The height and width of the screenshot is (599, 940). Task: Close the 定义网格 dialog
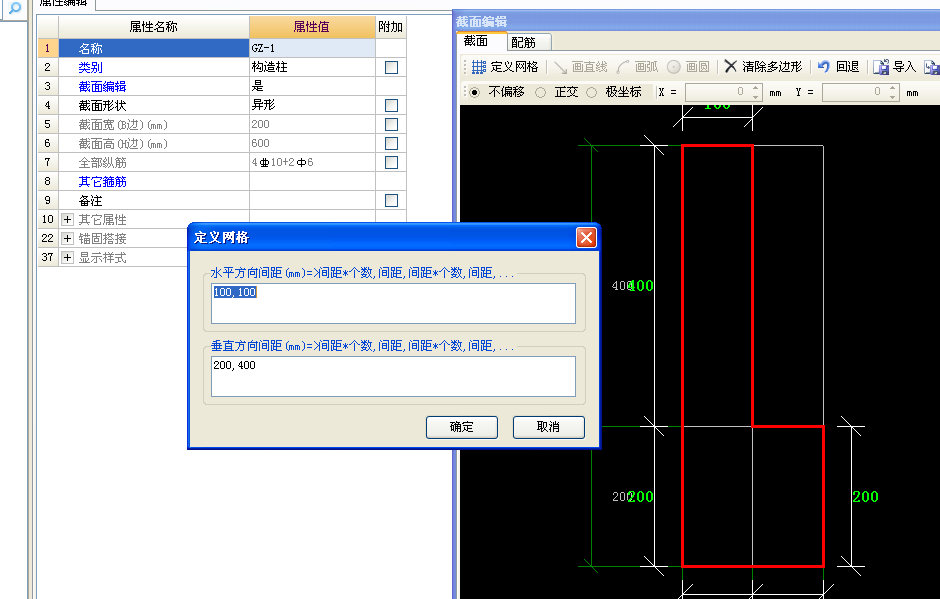click(x=586, y=237)
